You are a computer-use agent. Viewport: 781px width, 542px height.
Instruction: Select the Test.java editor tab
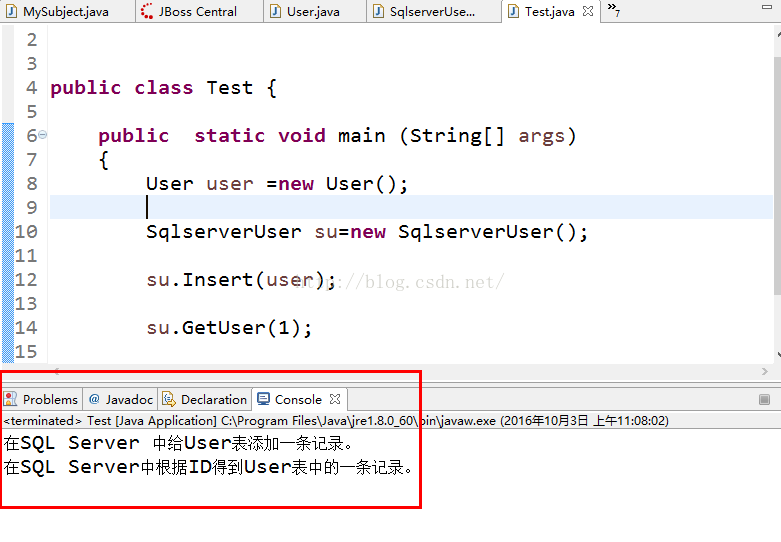[x=549, y=11]
